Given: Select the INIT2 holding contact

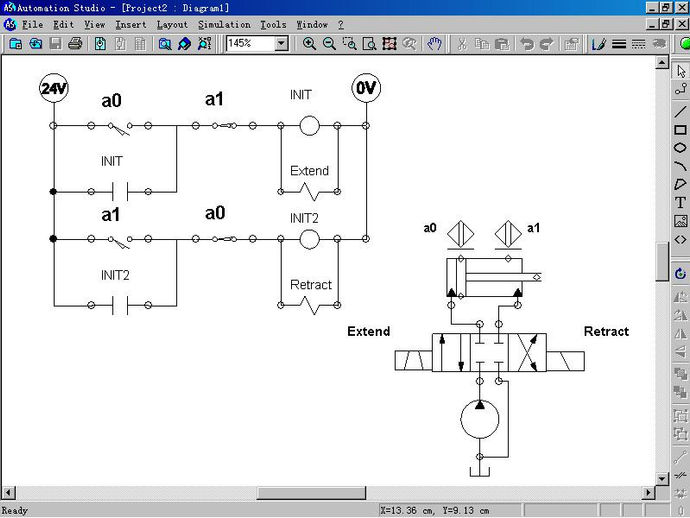Looking at the screenshot, I should 120,305.
